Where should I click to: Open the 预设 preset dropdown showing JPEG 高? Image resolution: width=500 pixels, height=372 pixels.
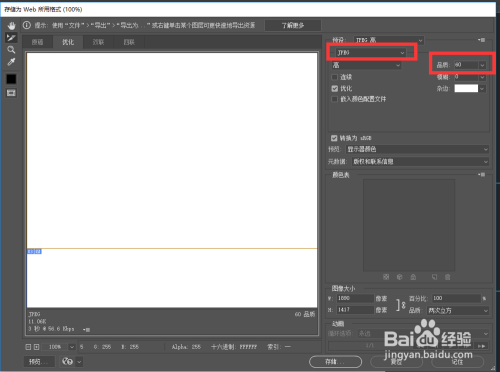click(389, 40)
